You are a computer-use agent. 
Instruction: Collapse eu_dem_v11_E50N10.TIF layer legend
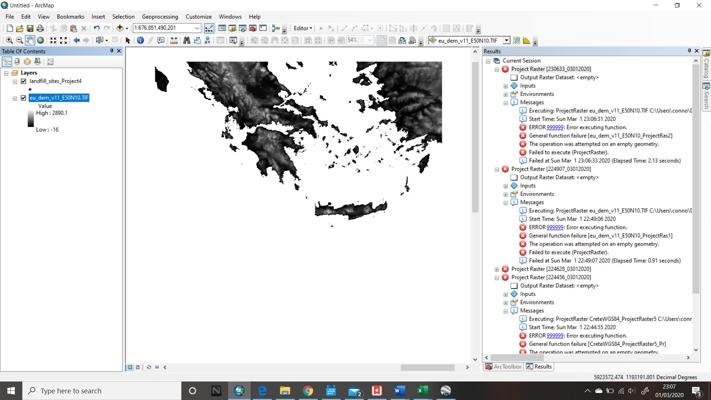tap(15, 98)
